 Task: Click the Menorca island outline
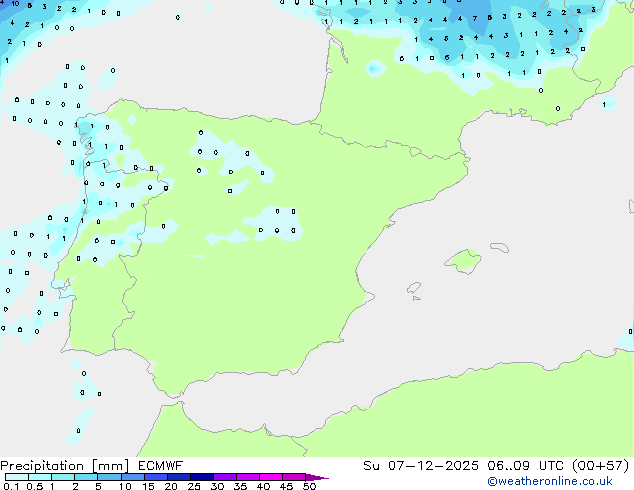500,247
